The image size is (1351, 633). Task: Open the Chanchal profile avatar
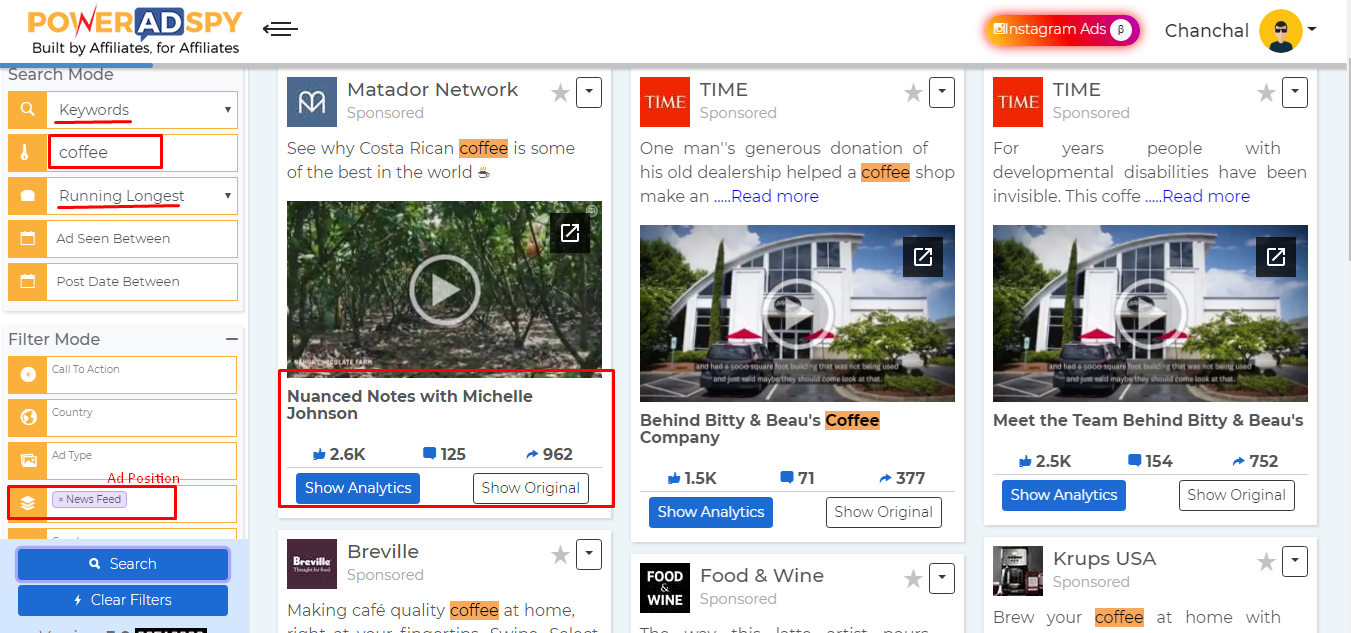1280,31
